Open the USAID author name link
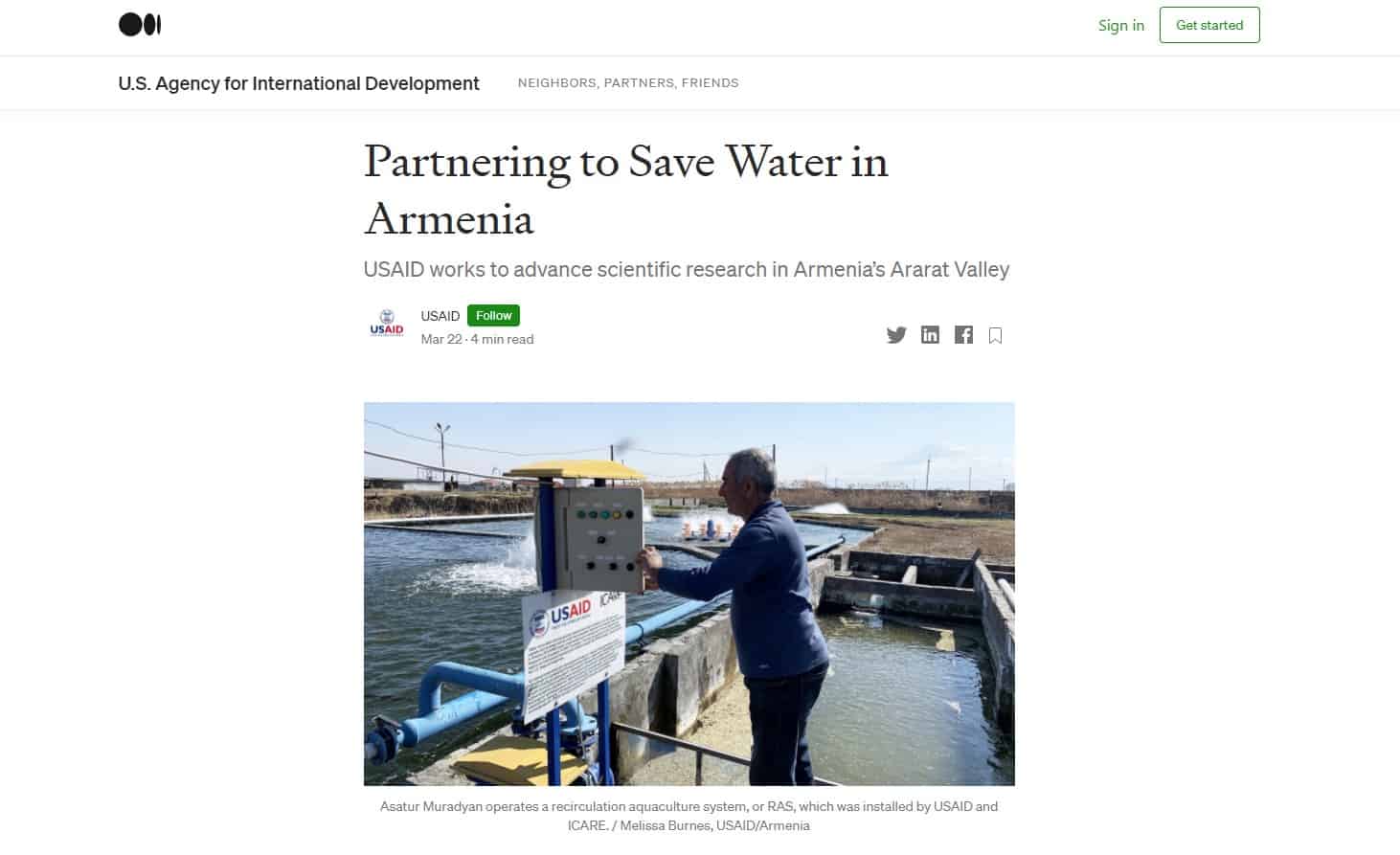1400x855 pixels. [440, 316]
